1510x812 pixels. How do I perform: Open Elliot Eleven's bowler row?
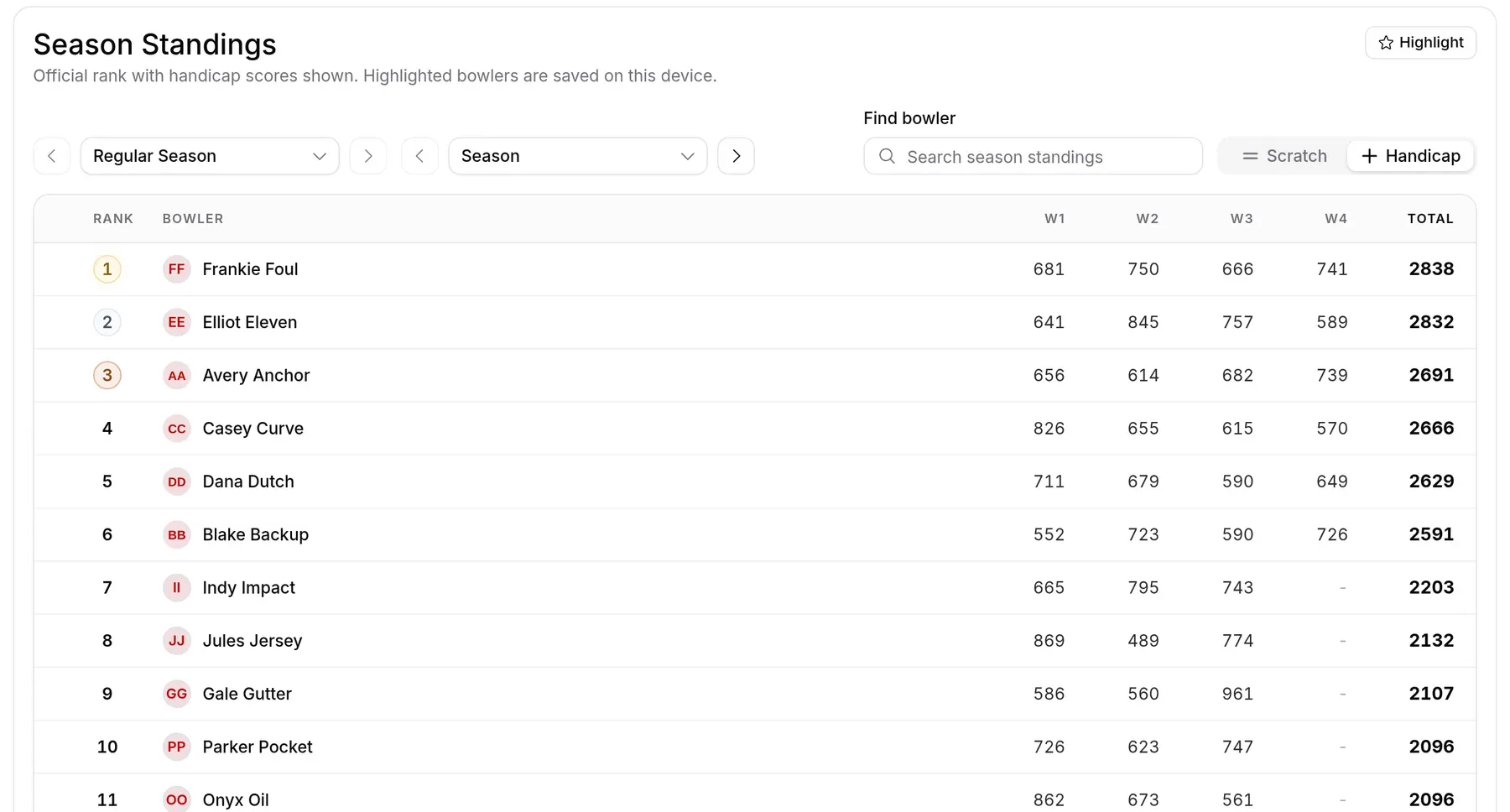tap(755, 322)
